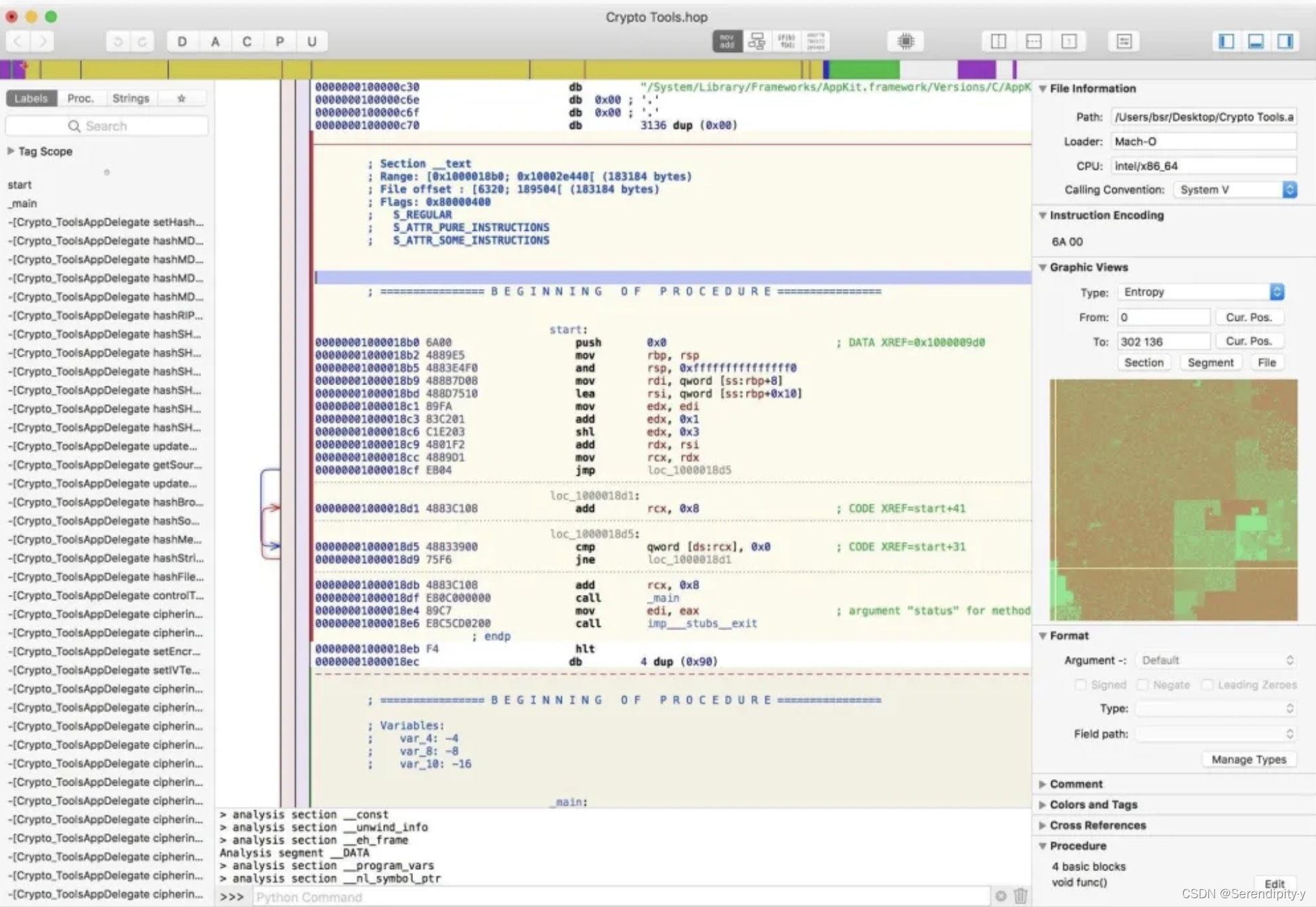Open the Calling Convention dropdown

tap(1235, 190)
